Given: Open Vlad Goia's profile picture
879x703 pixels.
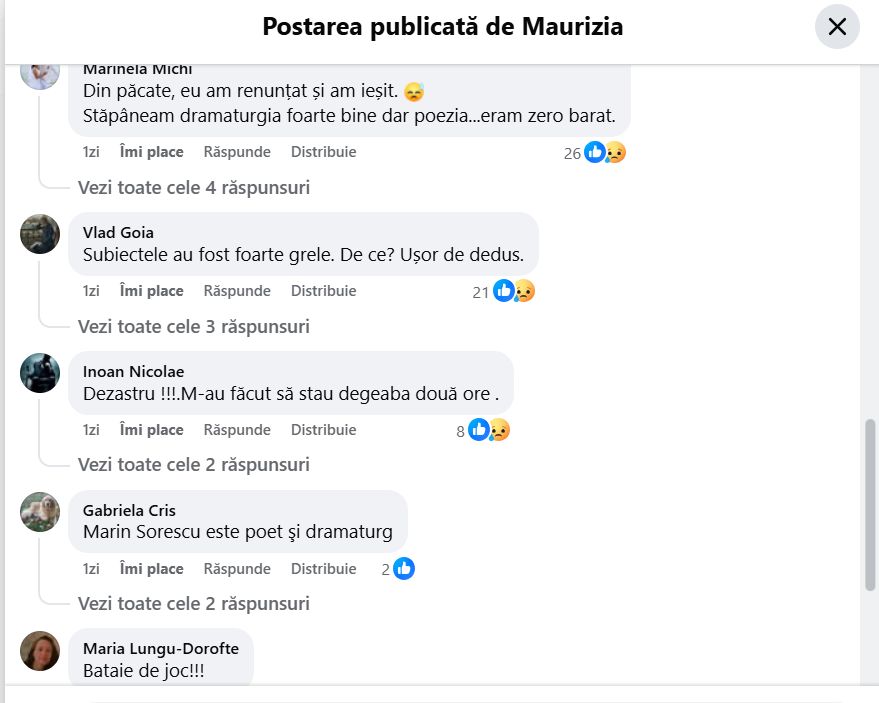Looking at the screenshot, I should (x=40, y=234).
